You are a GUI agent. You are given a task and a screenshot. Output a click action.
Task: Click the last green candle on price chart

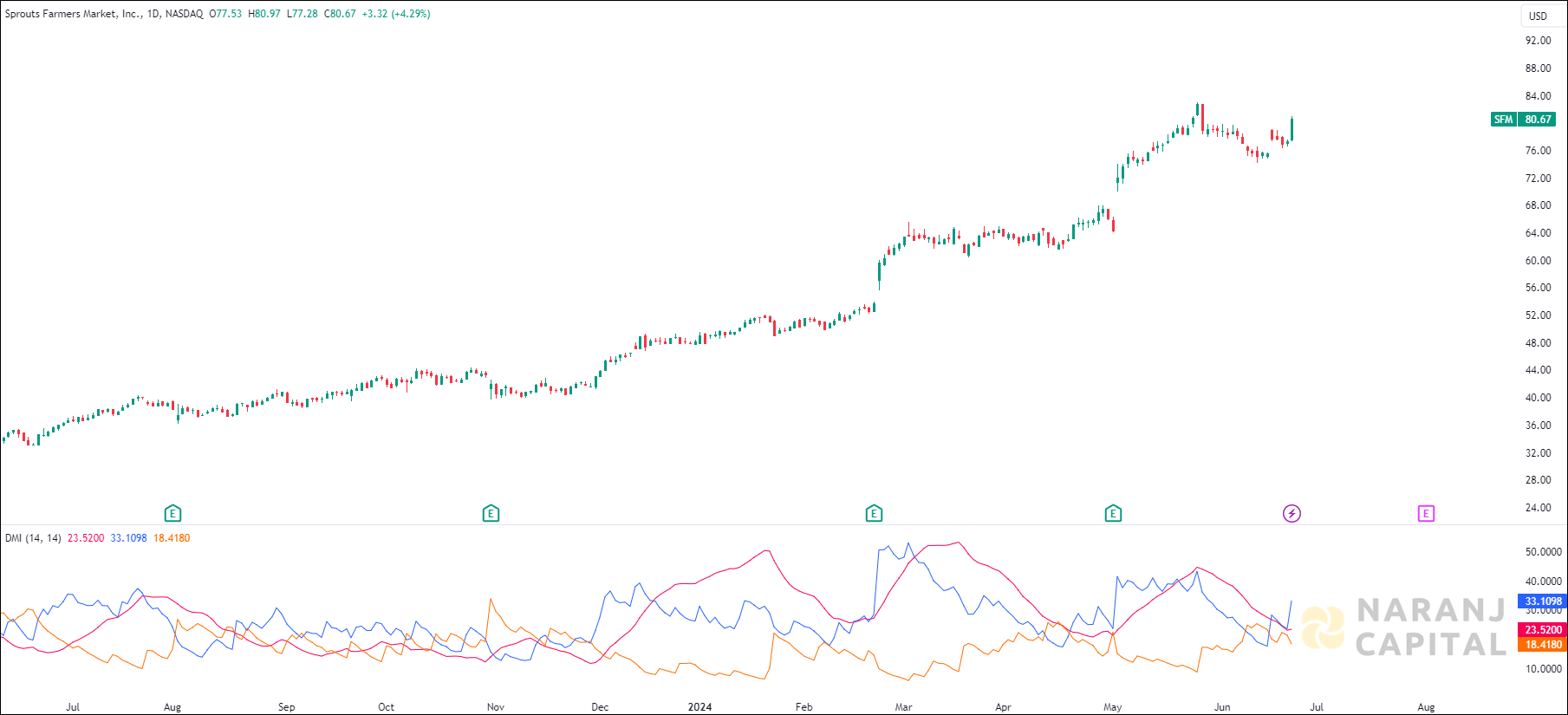point(1291,128)
